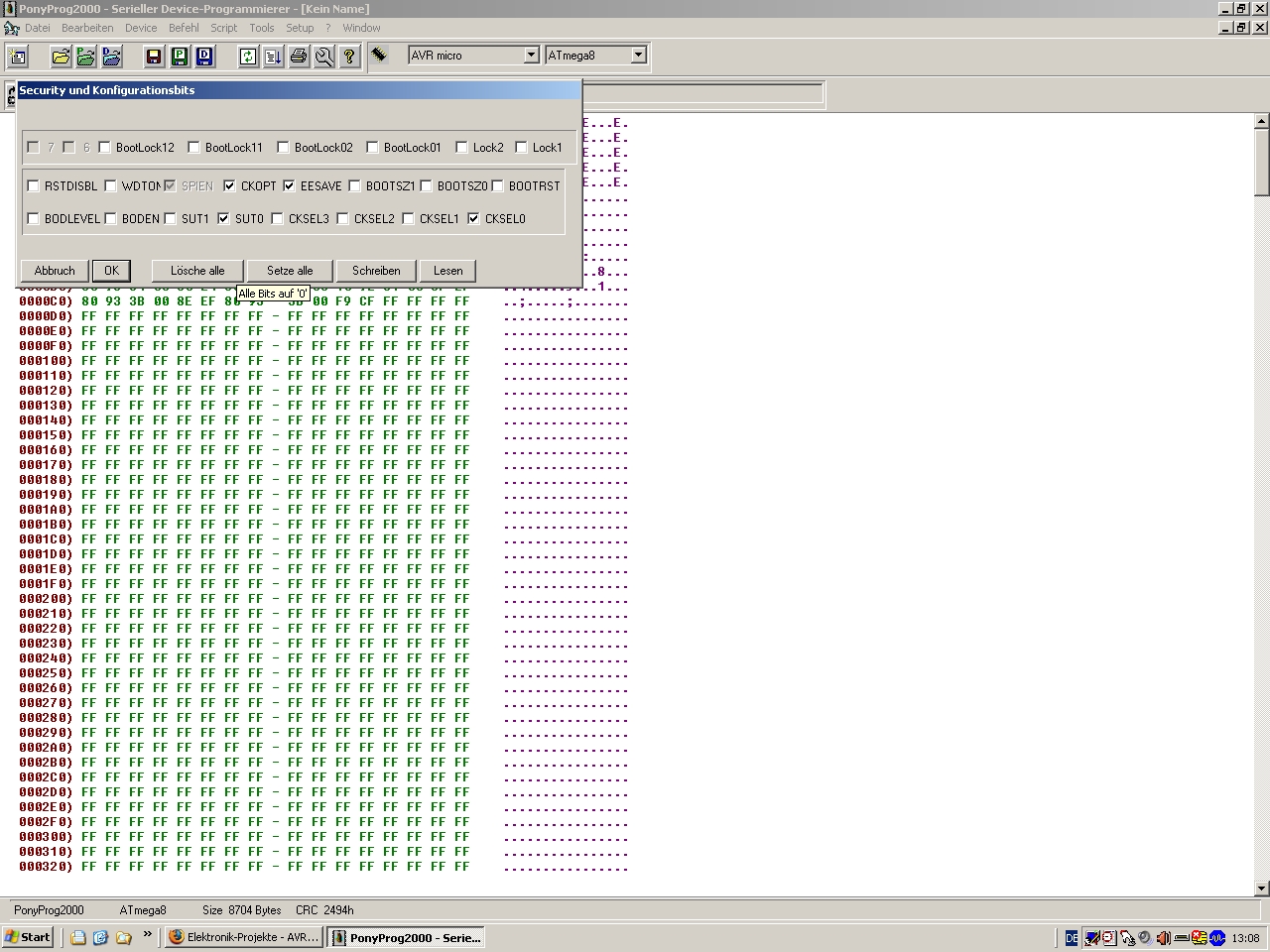
Task: Click the Abbruch button
Action: [x=55, y=271]
